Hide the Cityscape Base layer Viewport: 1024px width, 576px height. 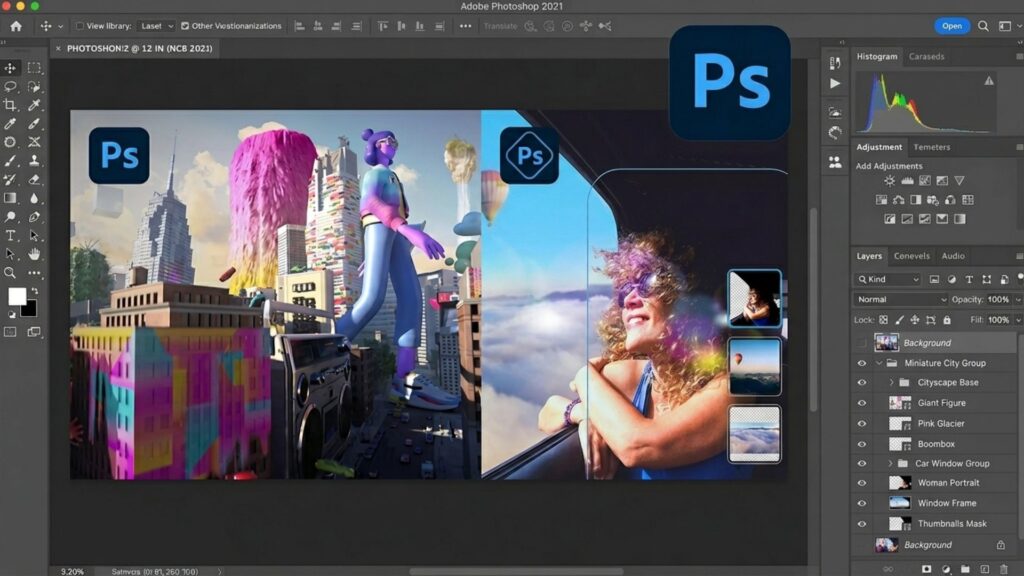[x=862, y=383]
